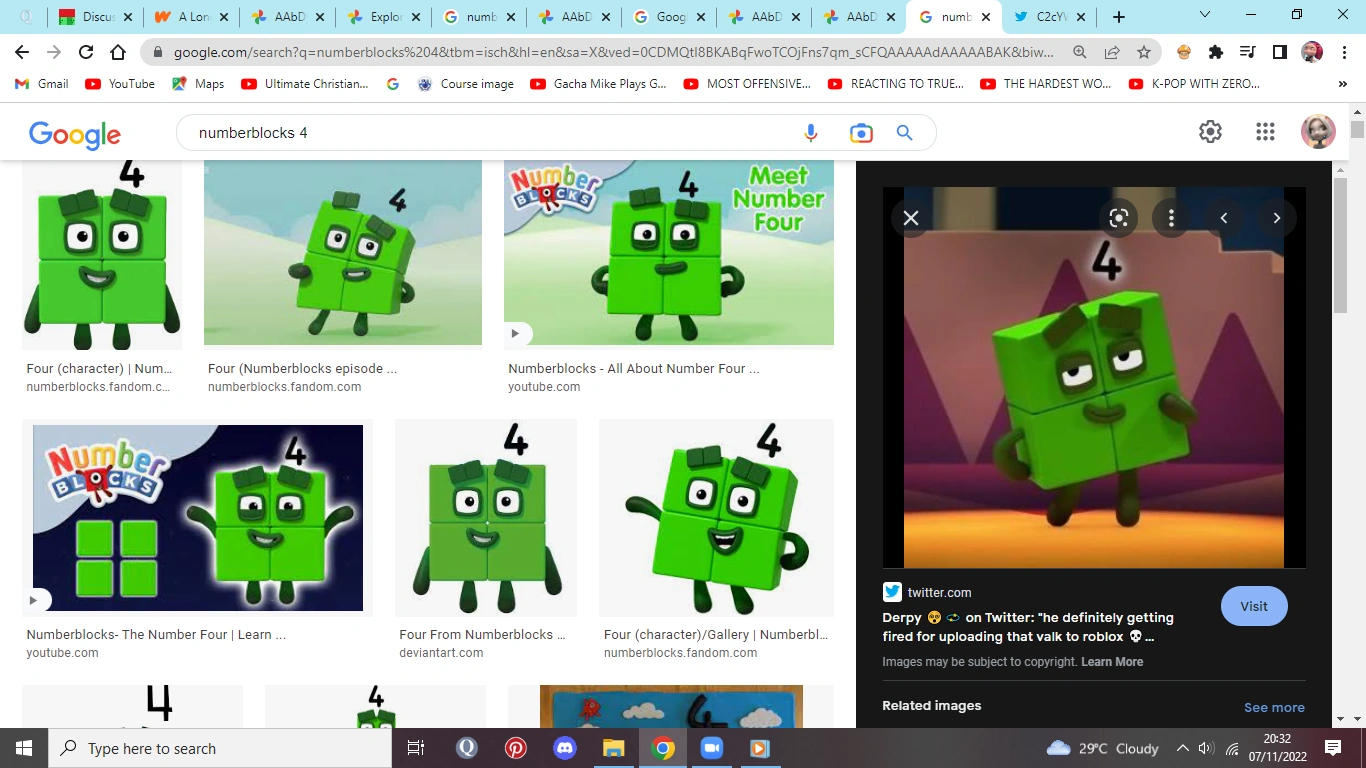This screenshot has height=768, width=1366.
Task: Open your Google profile avatar
Action: [1318, 131]
